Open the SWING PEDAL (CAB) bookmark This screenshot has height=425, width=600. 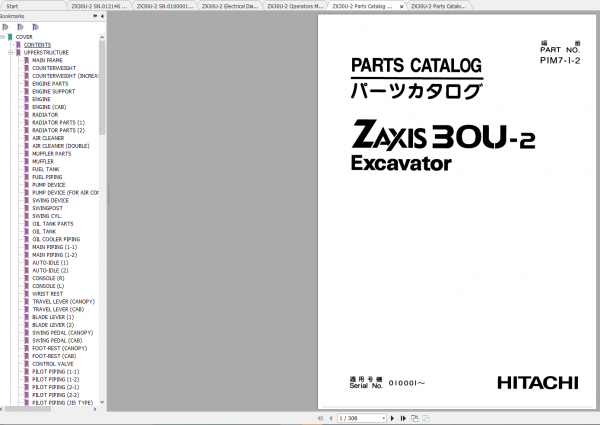point(57,340)
